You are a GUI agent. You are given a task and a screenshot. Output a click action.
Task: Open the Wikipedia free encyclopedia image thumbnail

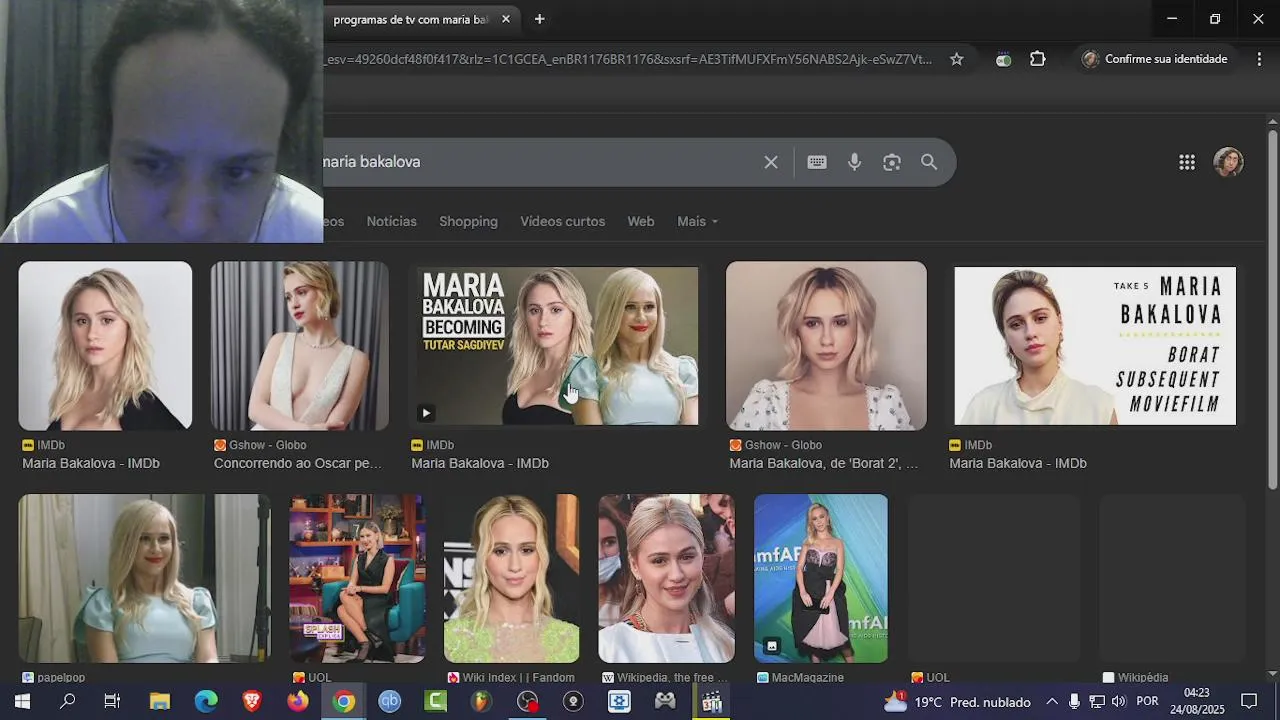click(x=666, y=578)
